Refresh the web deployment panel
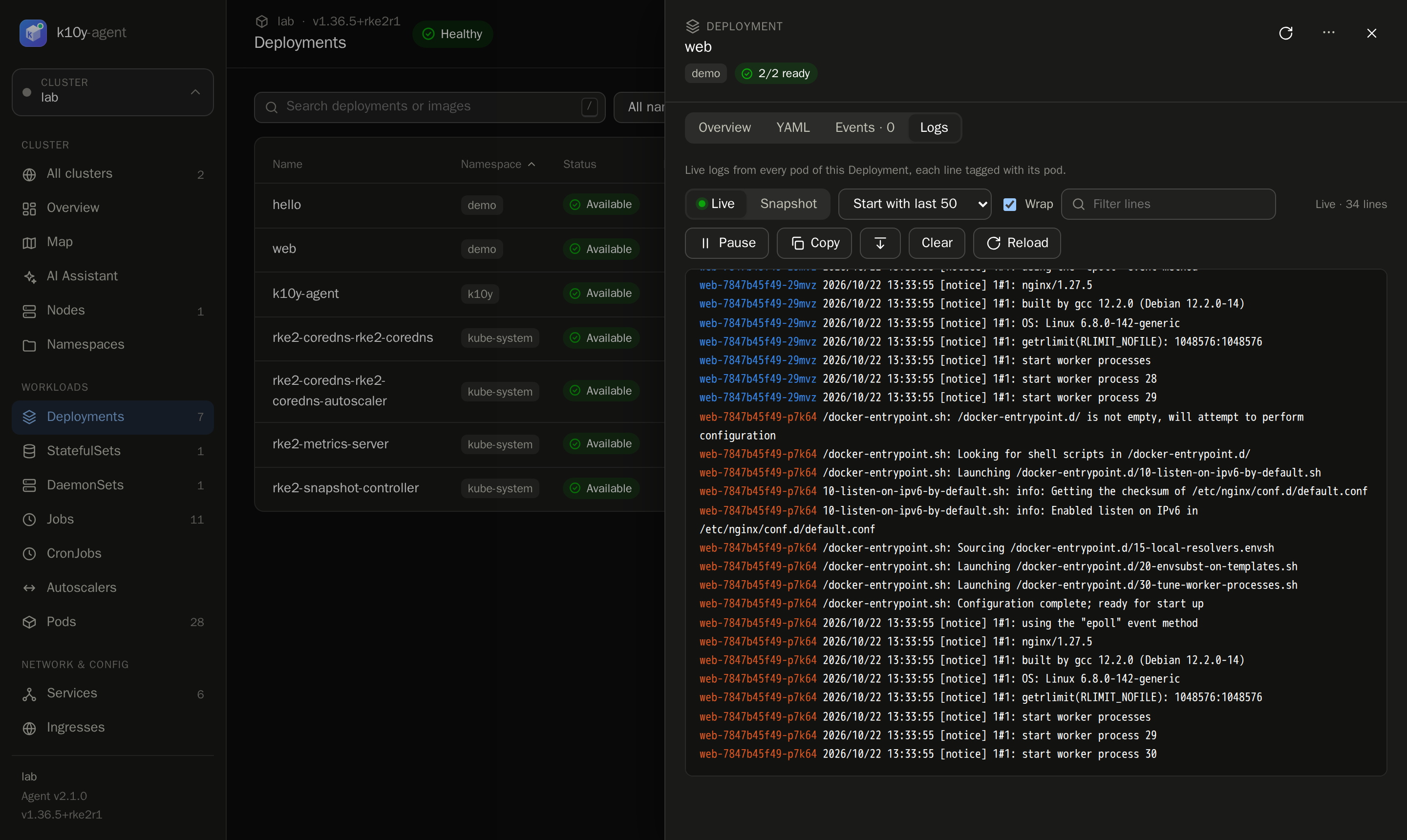Screen dimensions: 1407x840 tap(1286, 33)
